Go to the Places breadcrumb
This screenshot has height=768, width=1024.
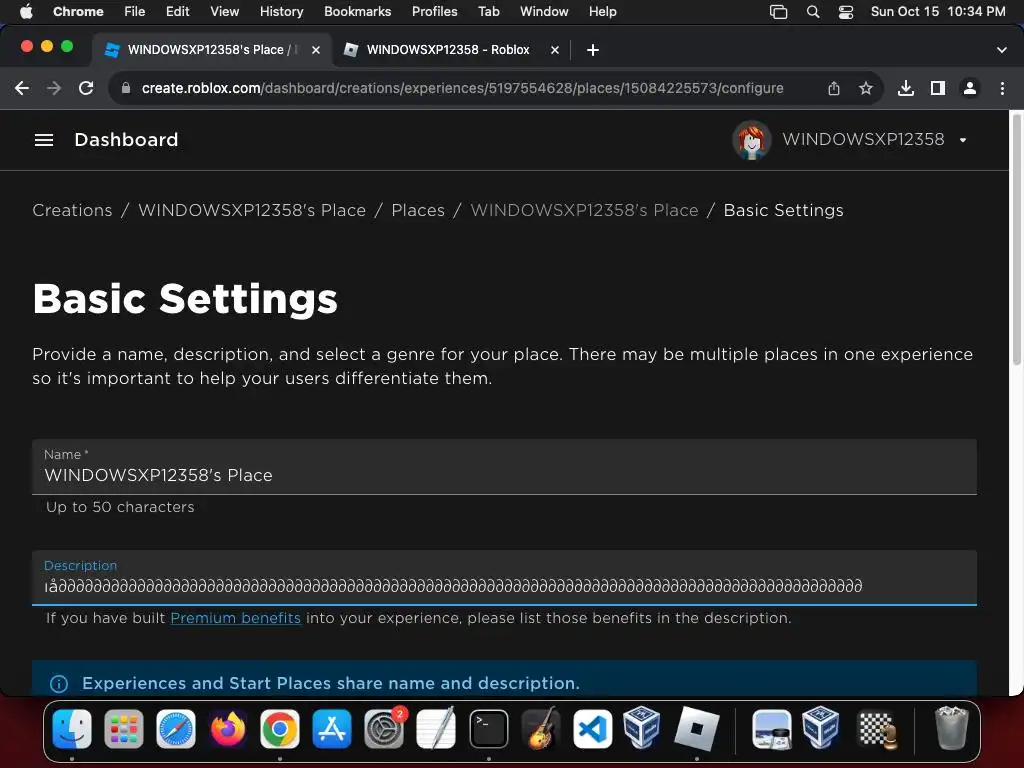click(418, 210)
